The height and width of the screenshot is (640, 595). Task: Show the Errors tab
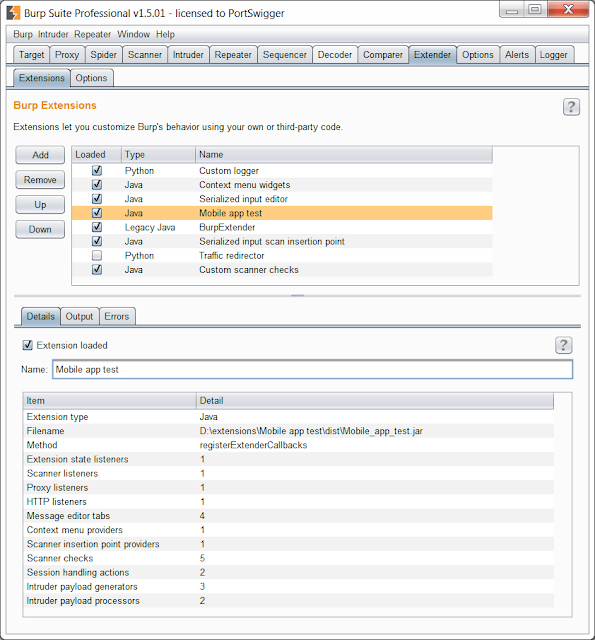(x=117, y=316)
